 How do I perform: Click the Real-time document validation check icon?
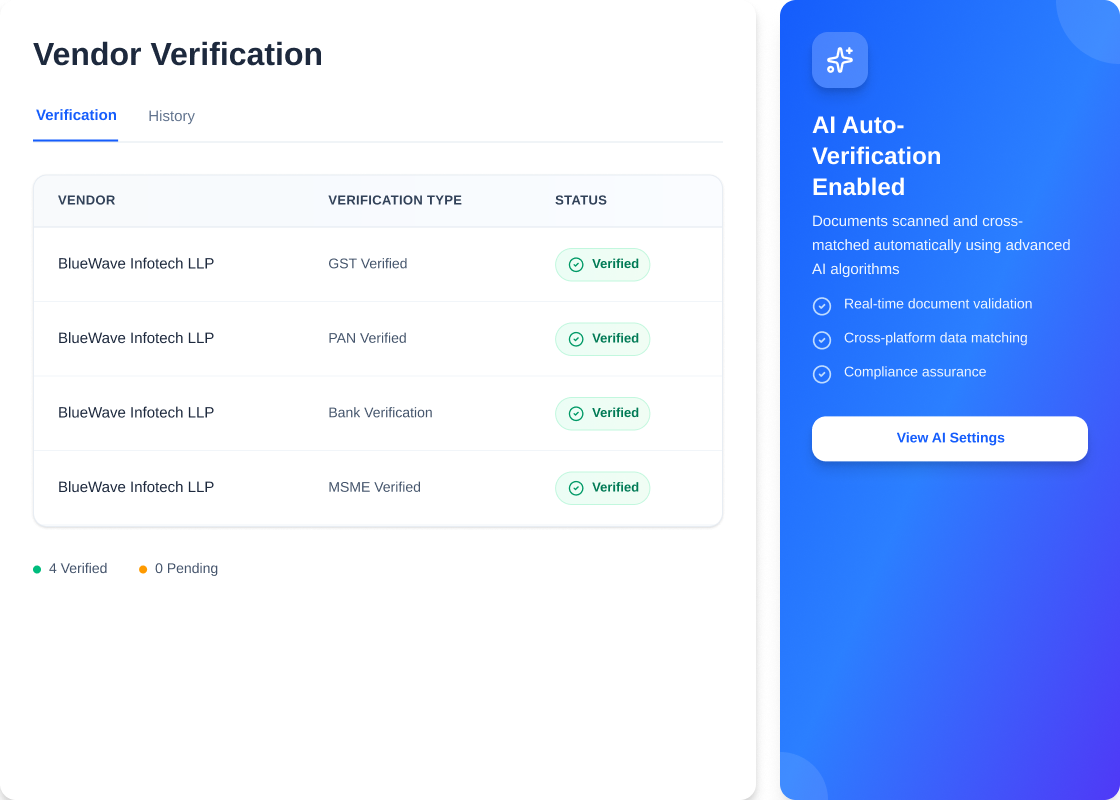[822, 306]
